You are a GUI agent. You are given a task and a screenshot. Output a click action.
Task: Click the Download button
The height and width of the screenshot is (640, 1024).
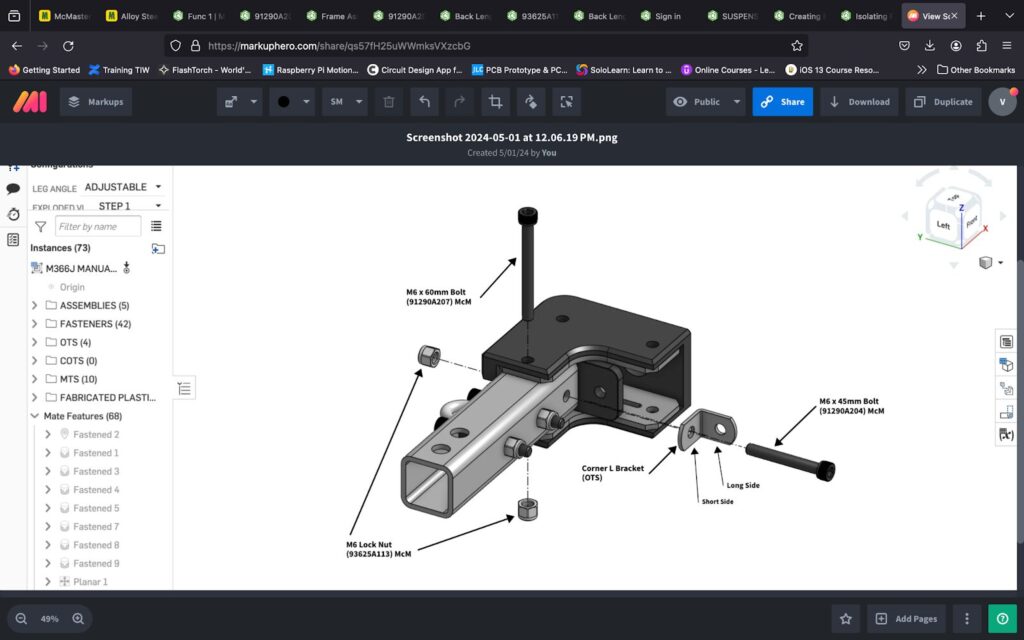[x=860, y=102]
